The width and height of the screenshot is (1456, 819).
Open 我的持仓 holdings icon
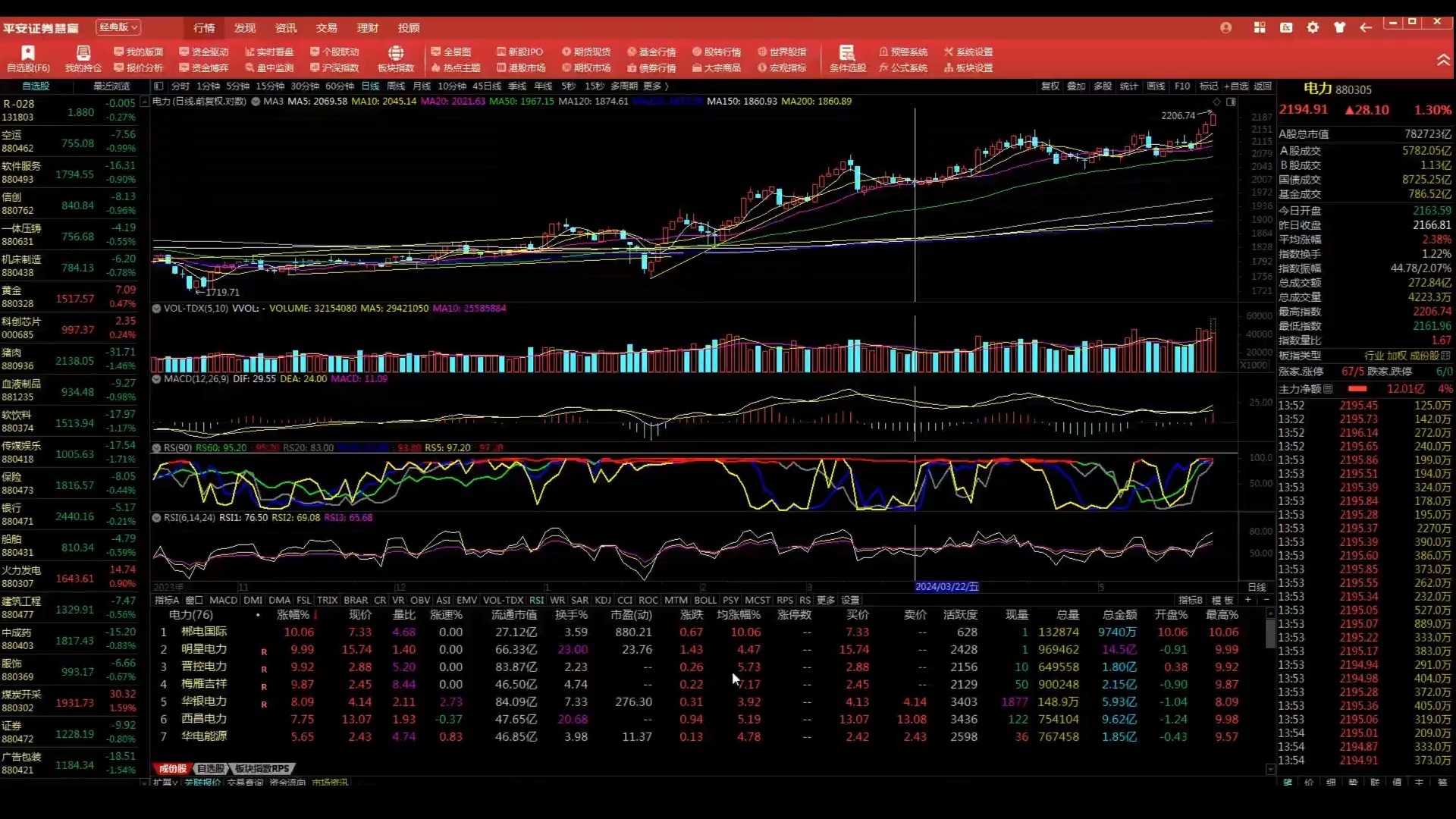click(x=83, y=58)
